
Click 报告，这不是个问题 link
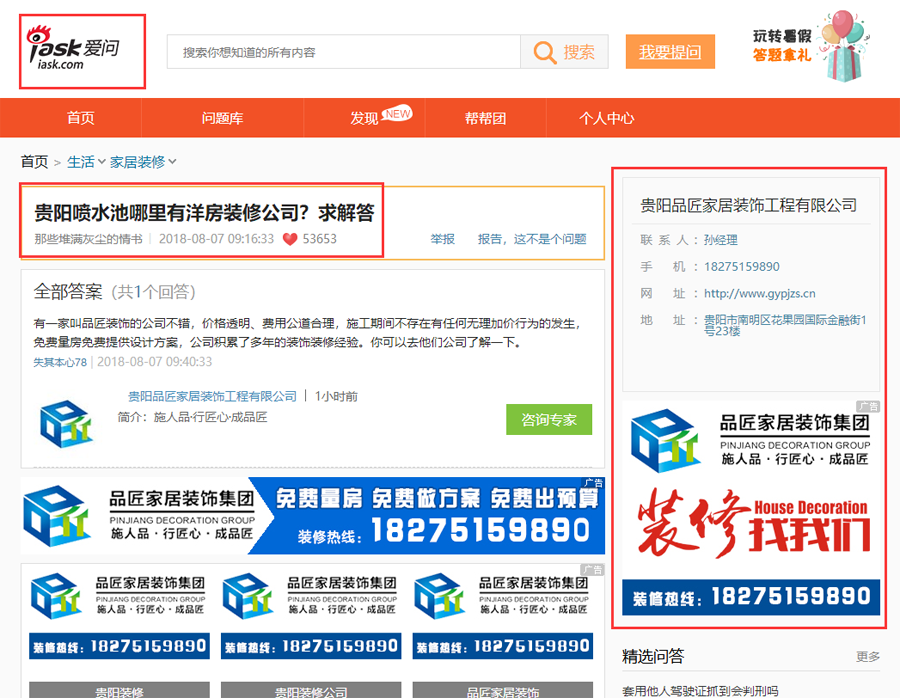point(532,239)
